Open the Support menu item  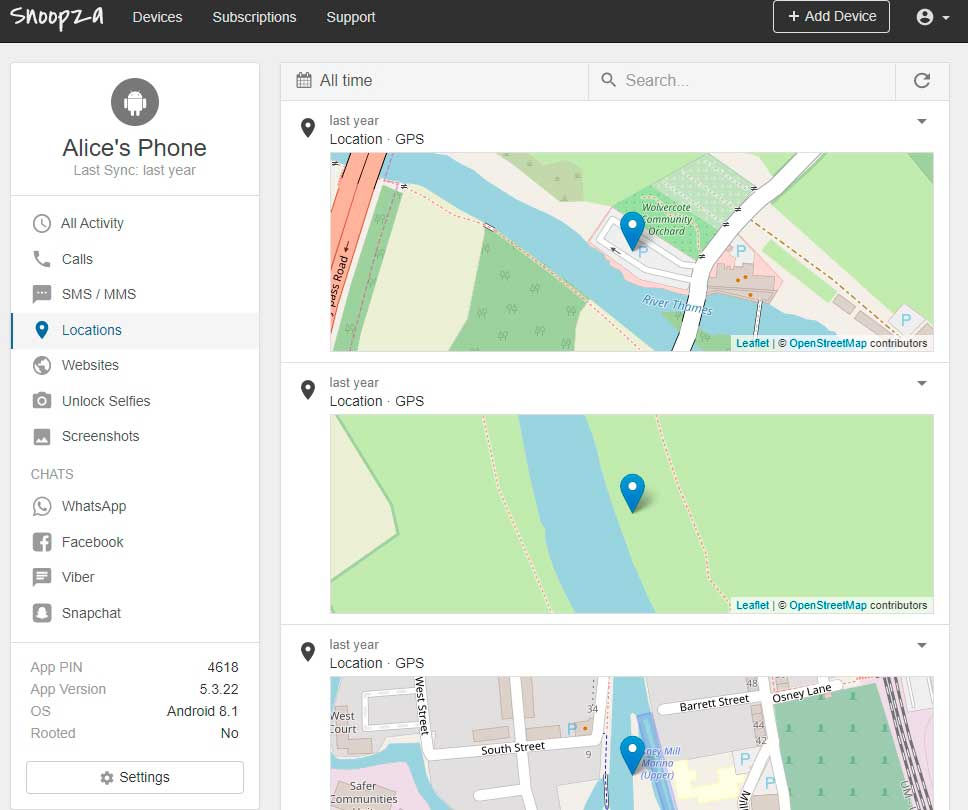[351, 17]
